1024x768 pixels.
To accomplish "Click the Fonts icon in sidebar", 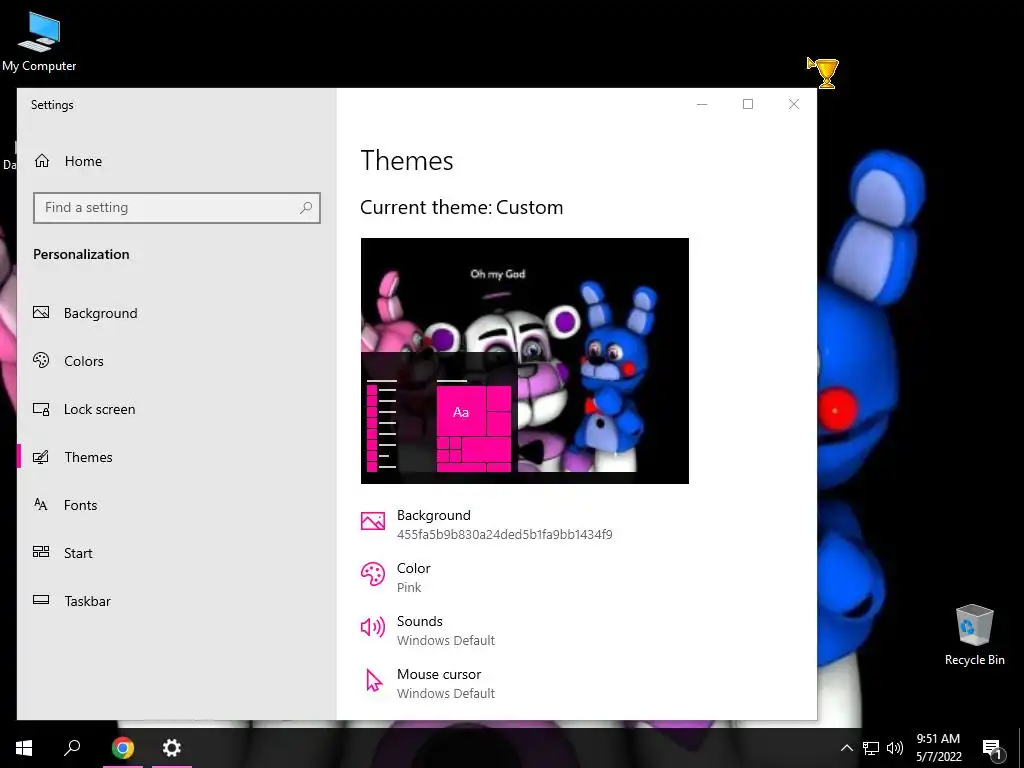I will [40, 504].
